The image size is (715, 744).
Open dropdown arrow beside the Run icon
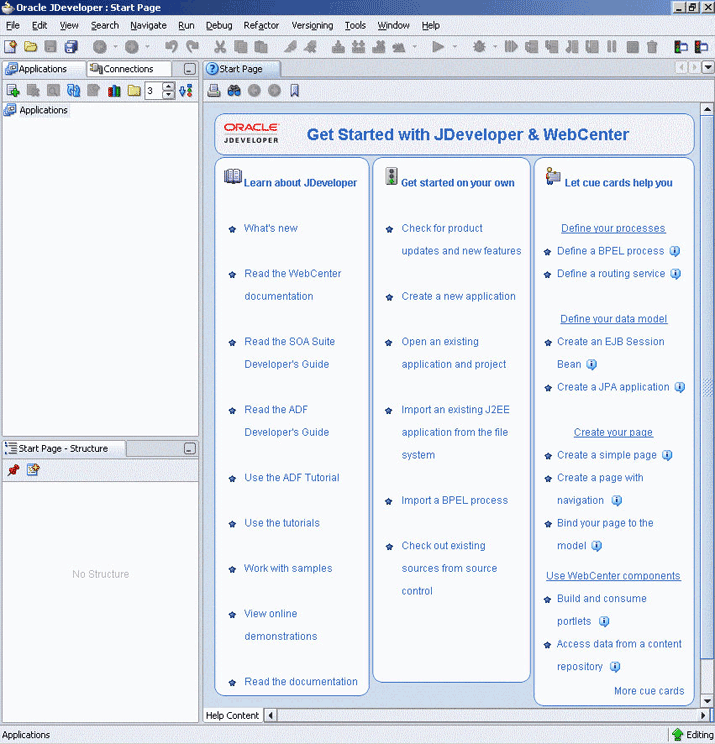[455, 46]
